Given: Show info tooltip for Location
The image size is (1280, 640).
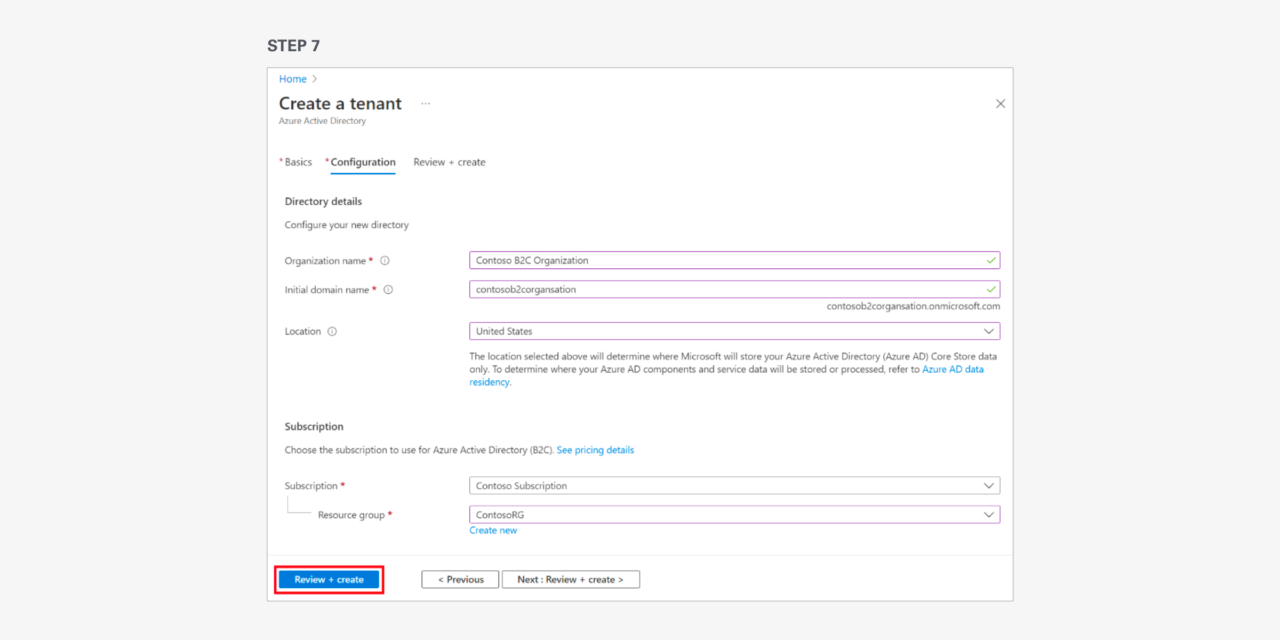Looking at the screenshot, I should [x=332, y=332].
